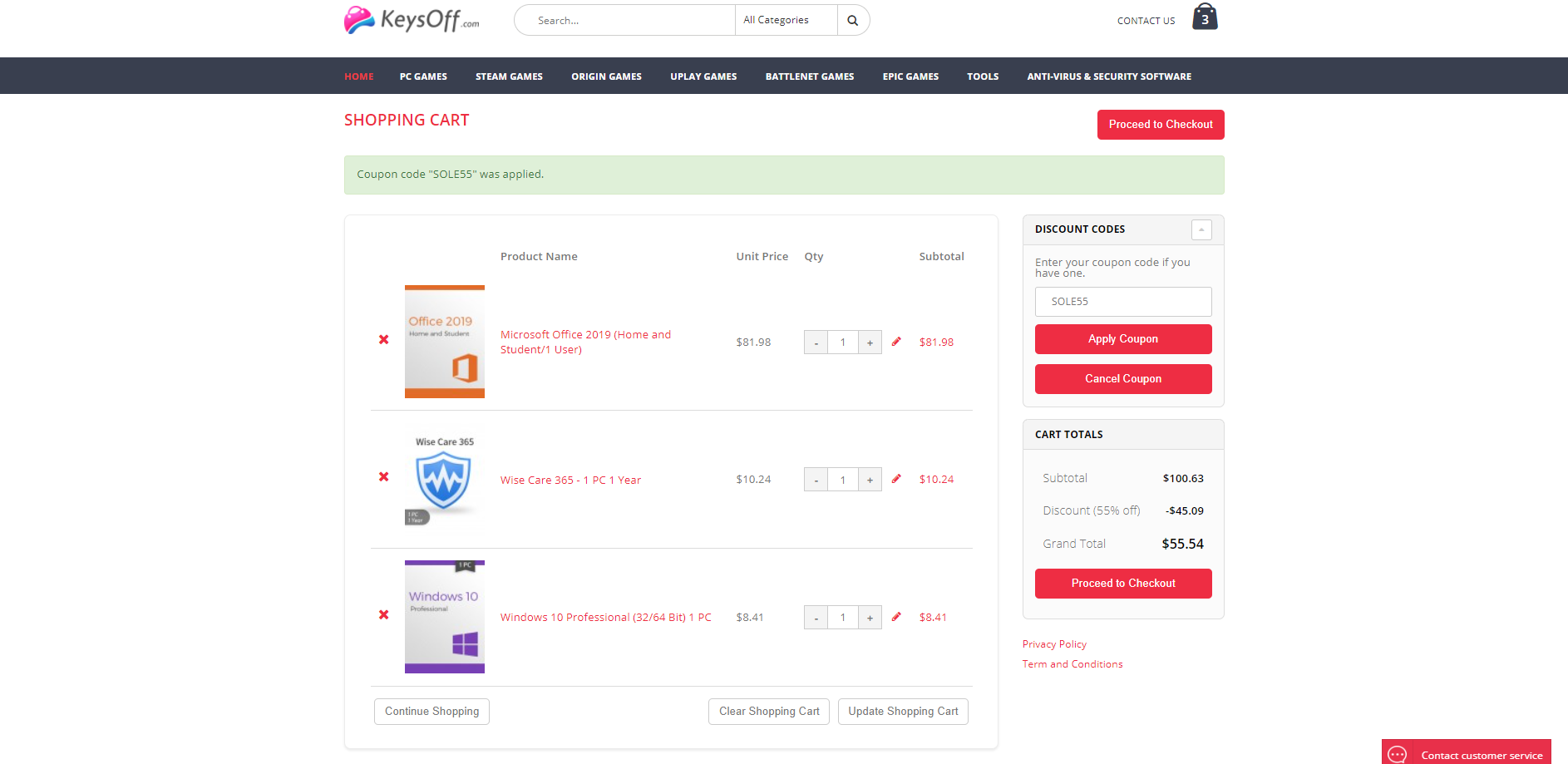Viewport: 1568px width, 764px height.
Task: Focus the search input field
Action: point(625,20)
